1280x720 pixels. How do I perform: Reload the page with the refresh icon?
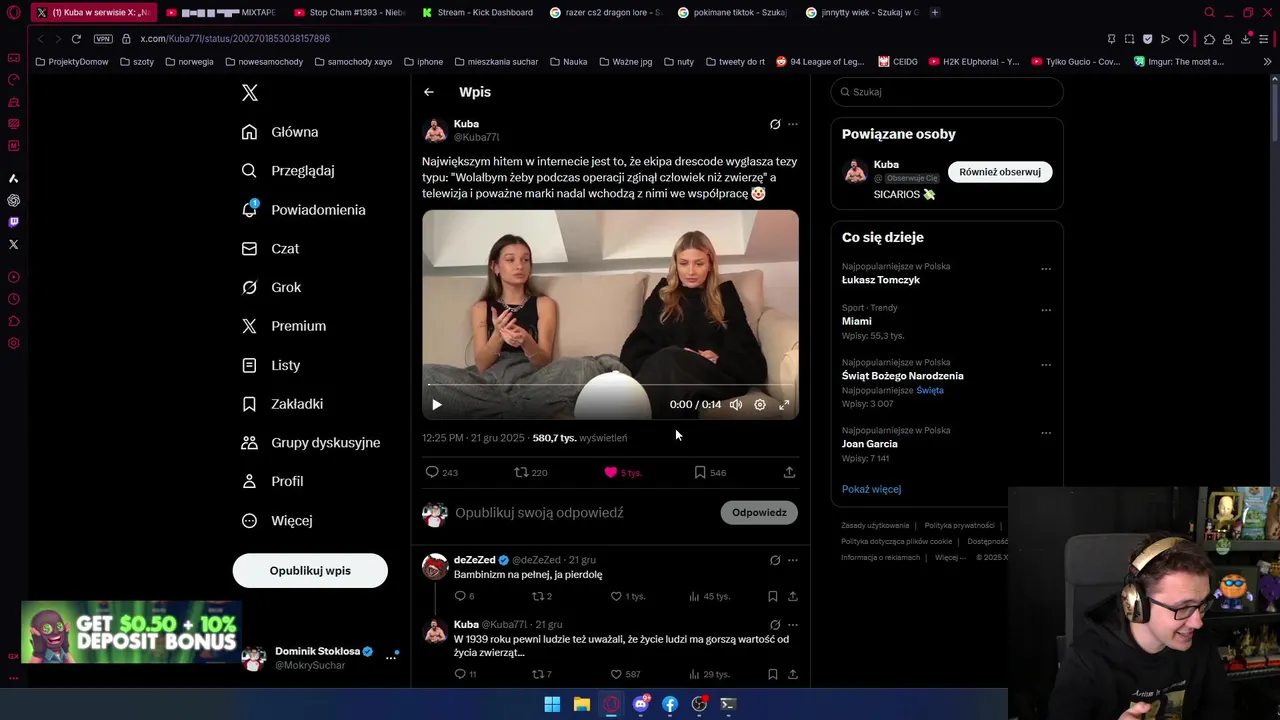click(x=76, y=39)
